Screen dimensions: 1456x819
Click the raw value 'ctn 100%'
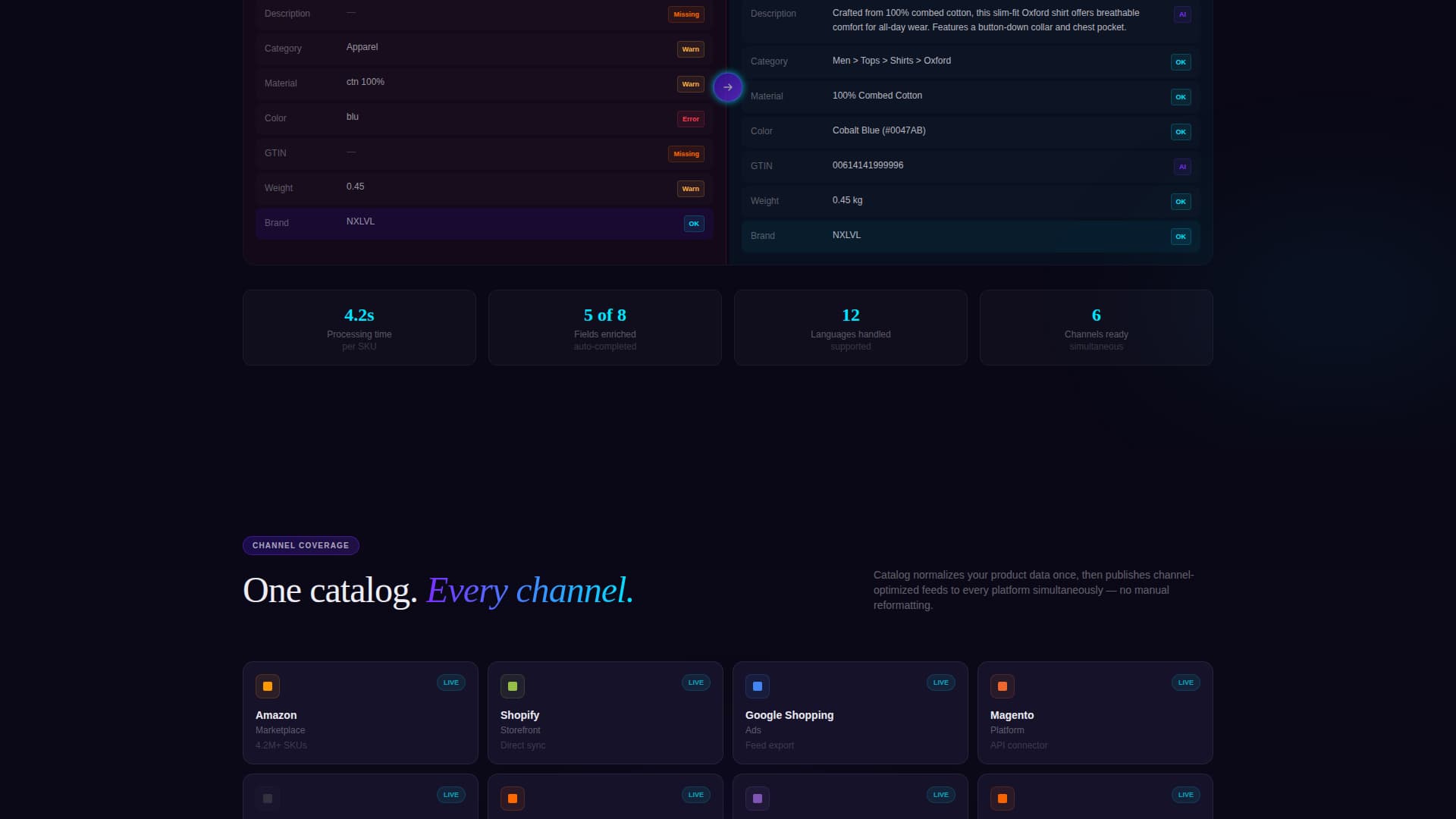coord(366,82)
